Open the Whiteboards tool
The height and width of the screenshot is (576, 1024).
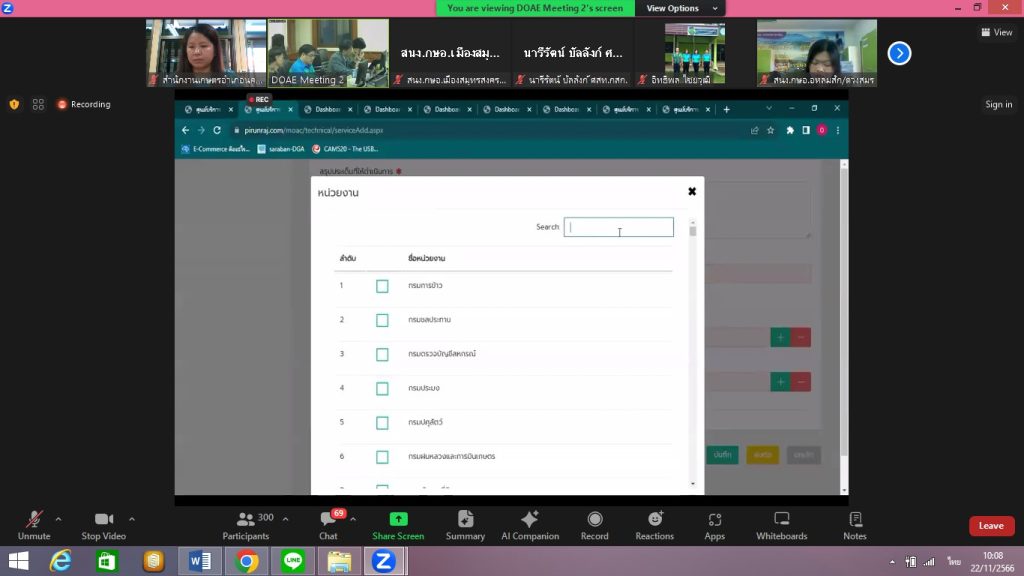coord(781,520)
